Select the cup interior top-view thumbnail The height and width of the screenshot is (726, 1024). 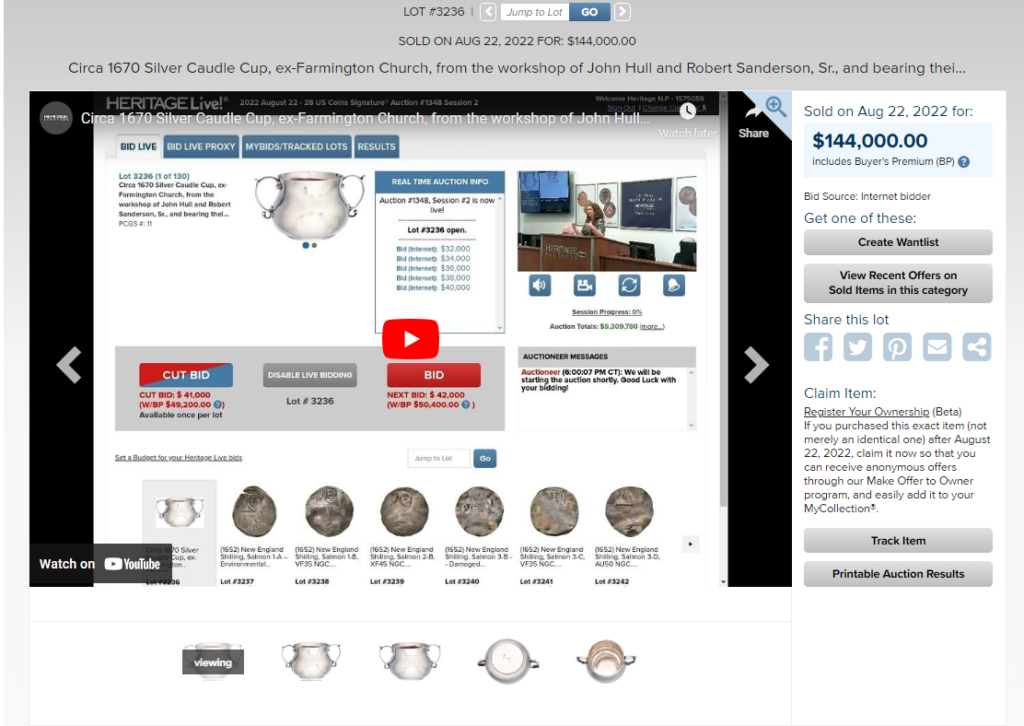coord(606,661)
